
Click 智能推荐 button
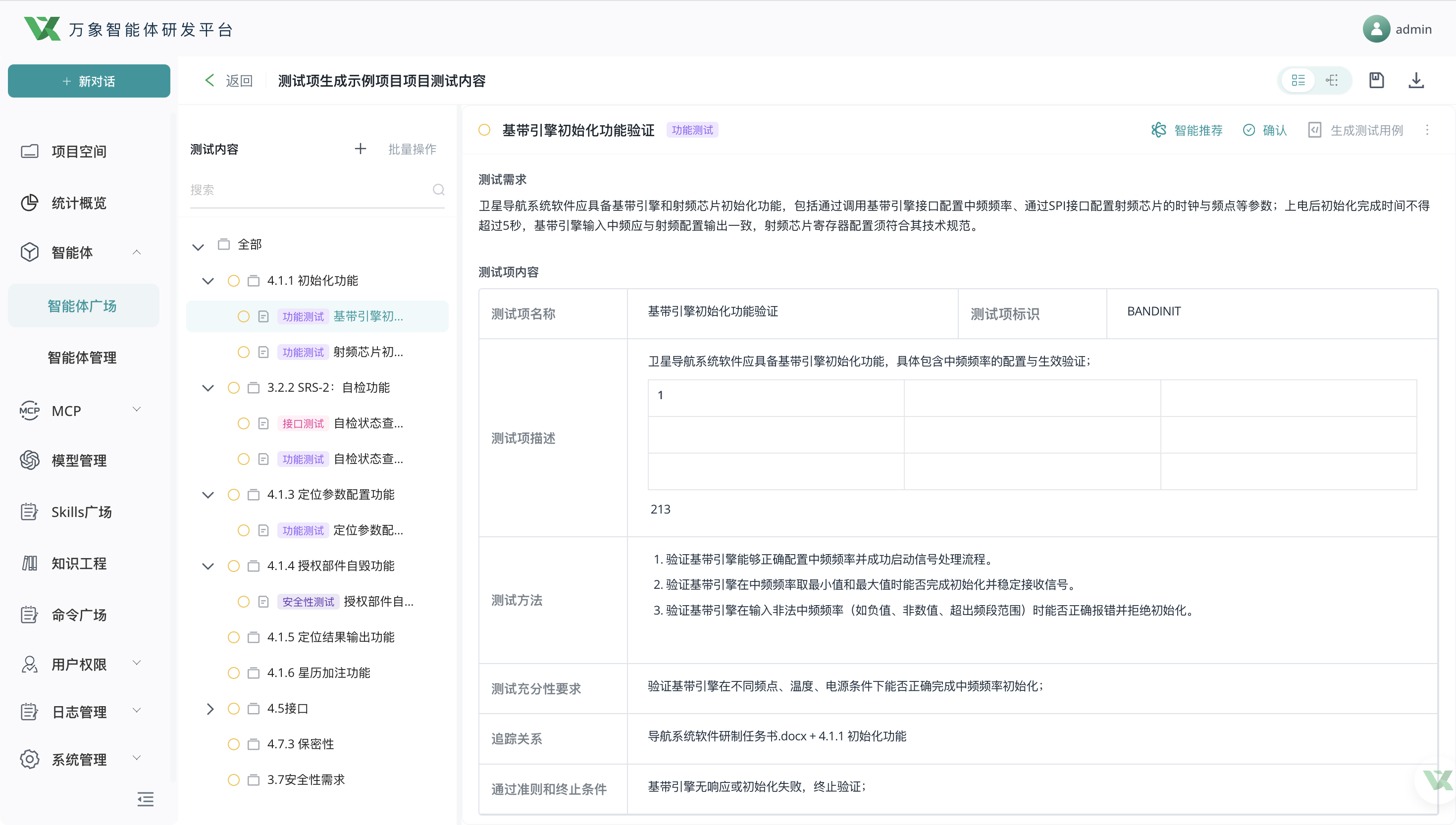click(x=1187, y=130)
